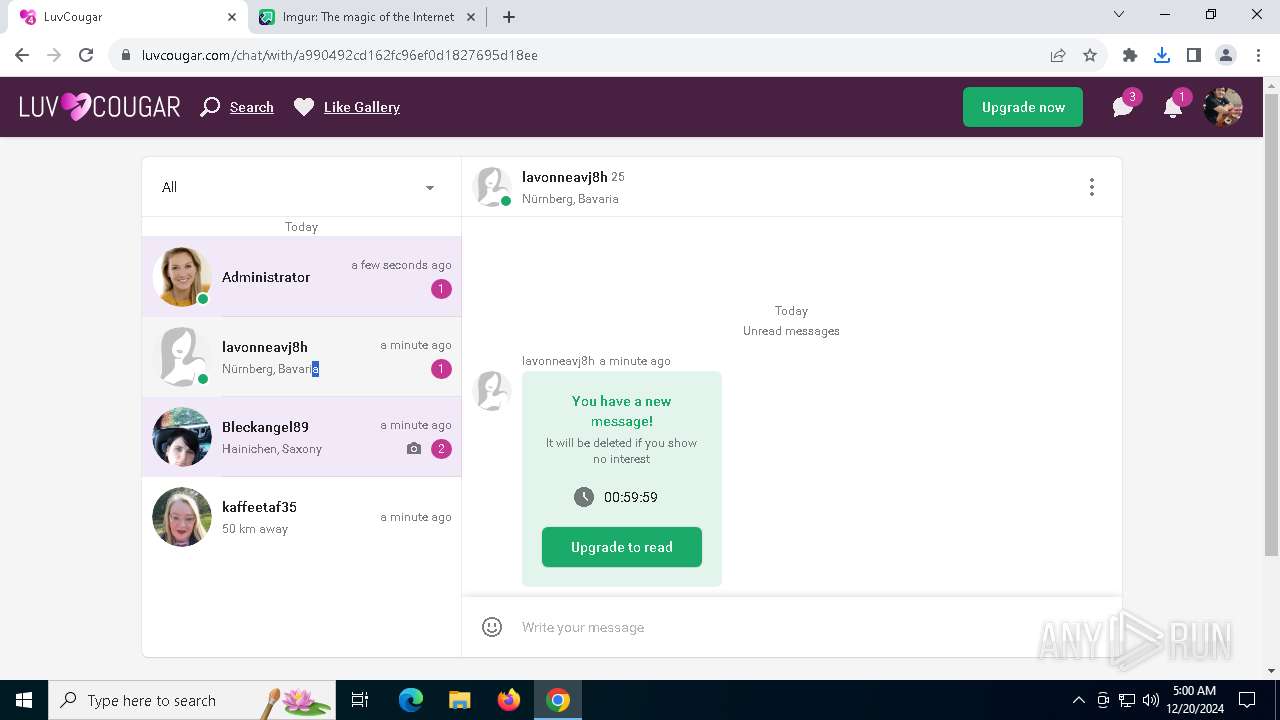Open Chrome tab search dropdown arrow

coord(1119,15)
